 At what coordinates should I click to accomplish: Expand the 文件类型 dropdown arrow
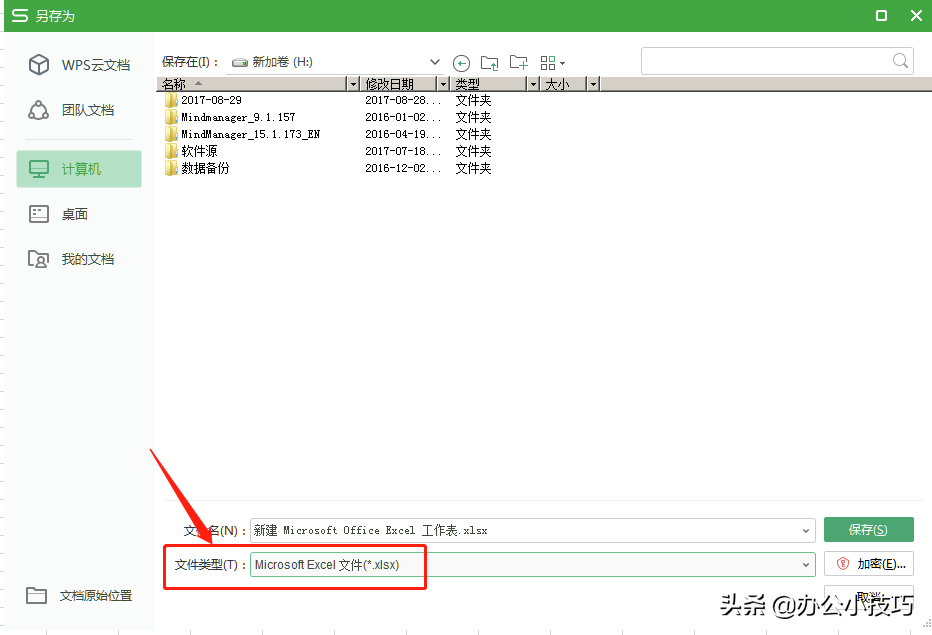(806, 564)
